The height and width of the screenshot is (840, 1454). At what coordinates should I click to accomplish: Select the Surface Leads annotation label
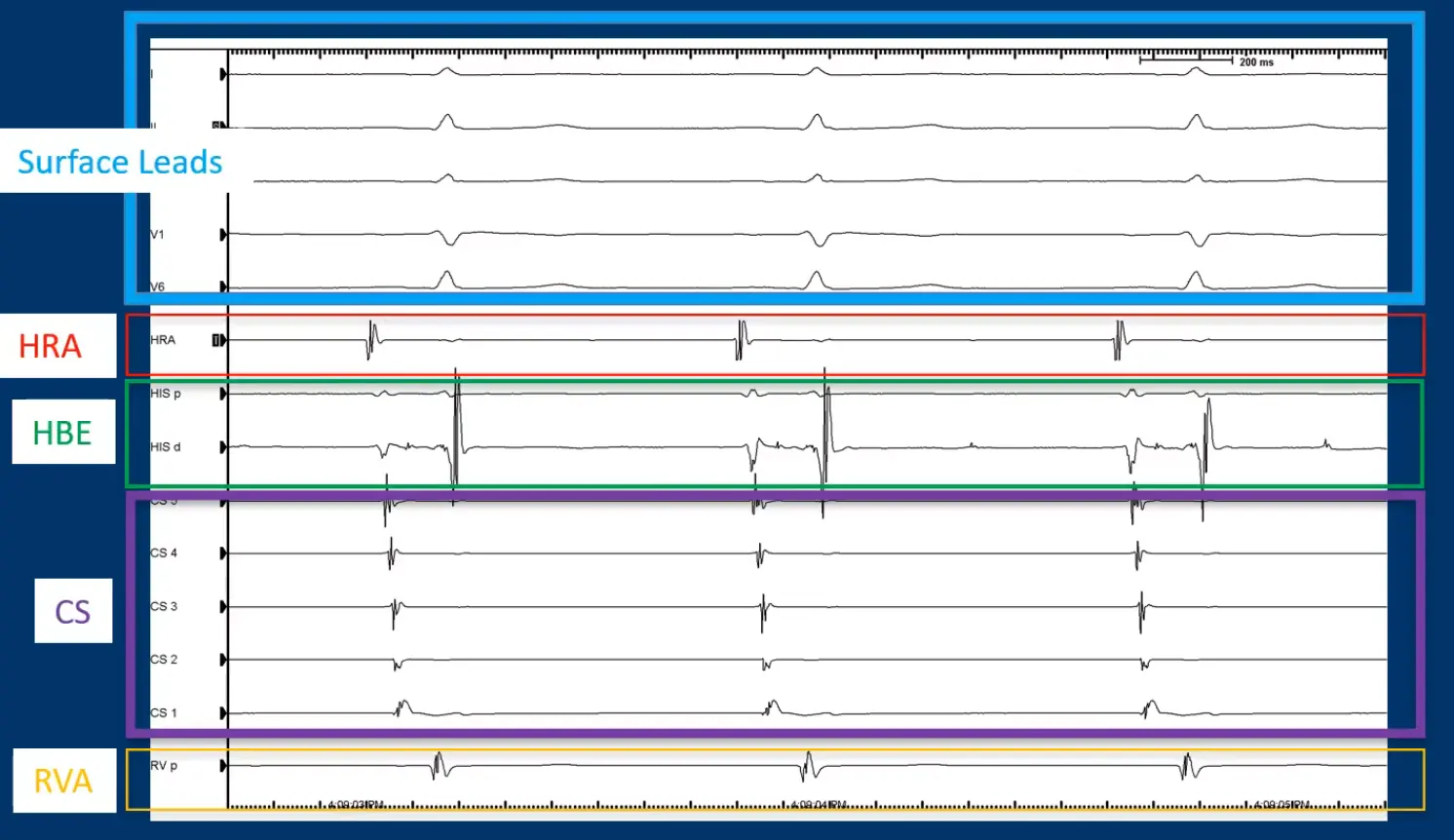coord(120,162)
